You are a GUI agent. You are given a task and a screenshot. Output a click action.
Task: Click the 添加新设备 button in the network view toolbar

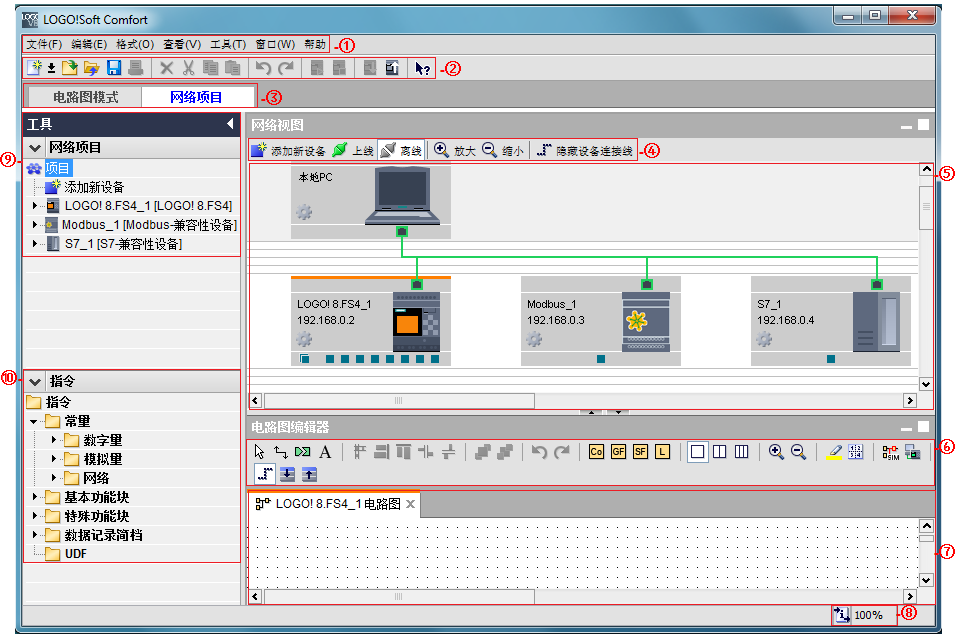[288, 150]
